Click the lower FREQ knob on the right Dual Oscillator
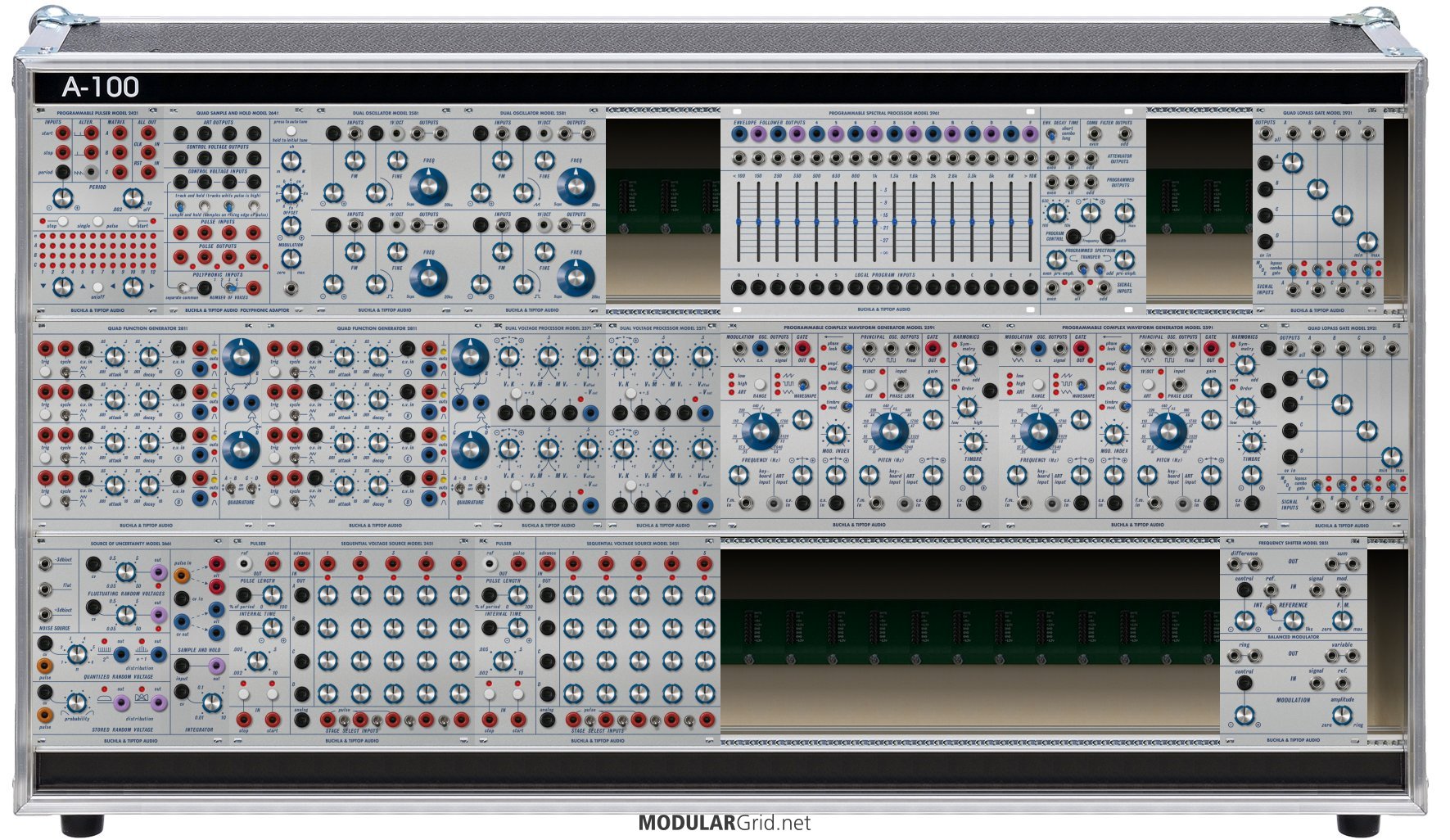 click(576, 277)
